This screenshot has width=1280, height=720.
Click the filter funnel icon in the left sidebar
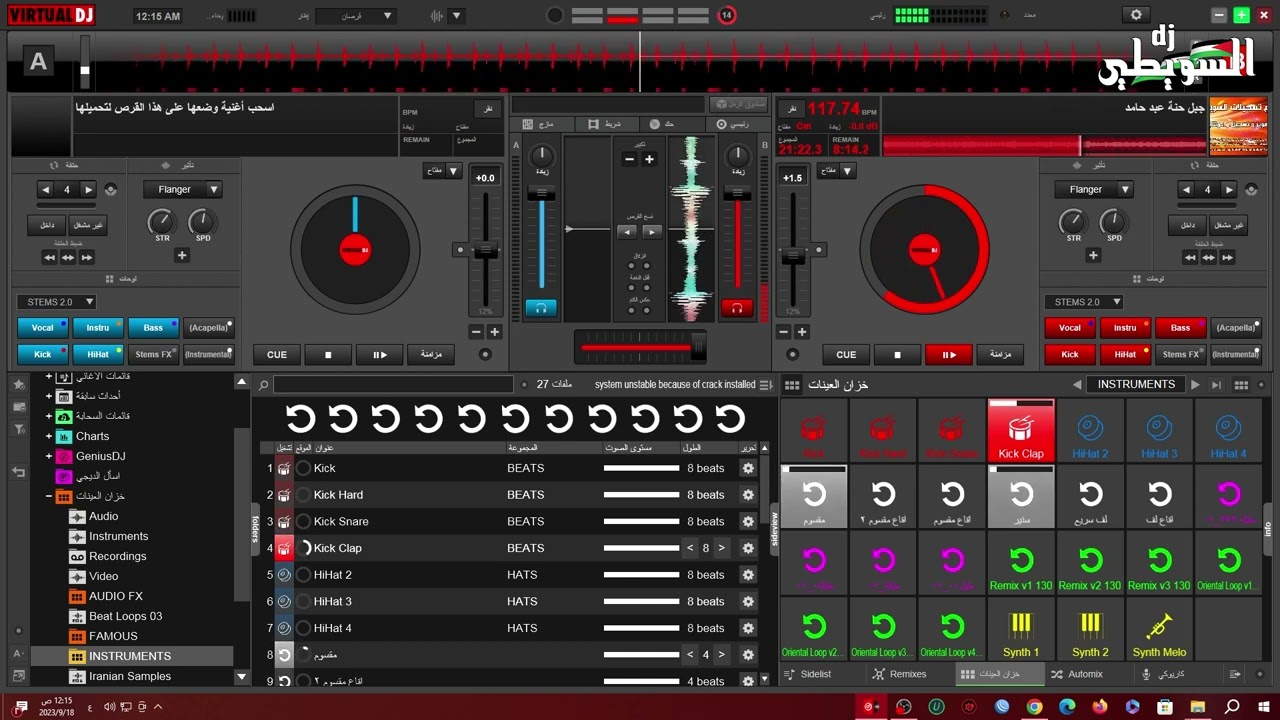pos(18,429)
